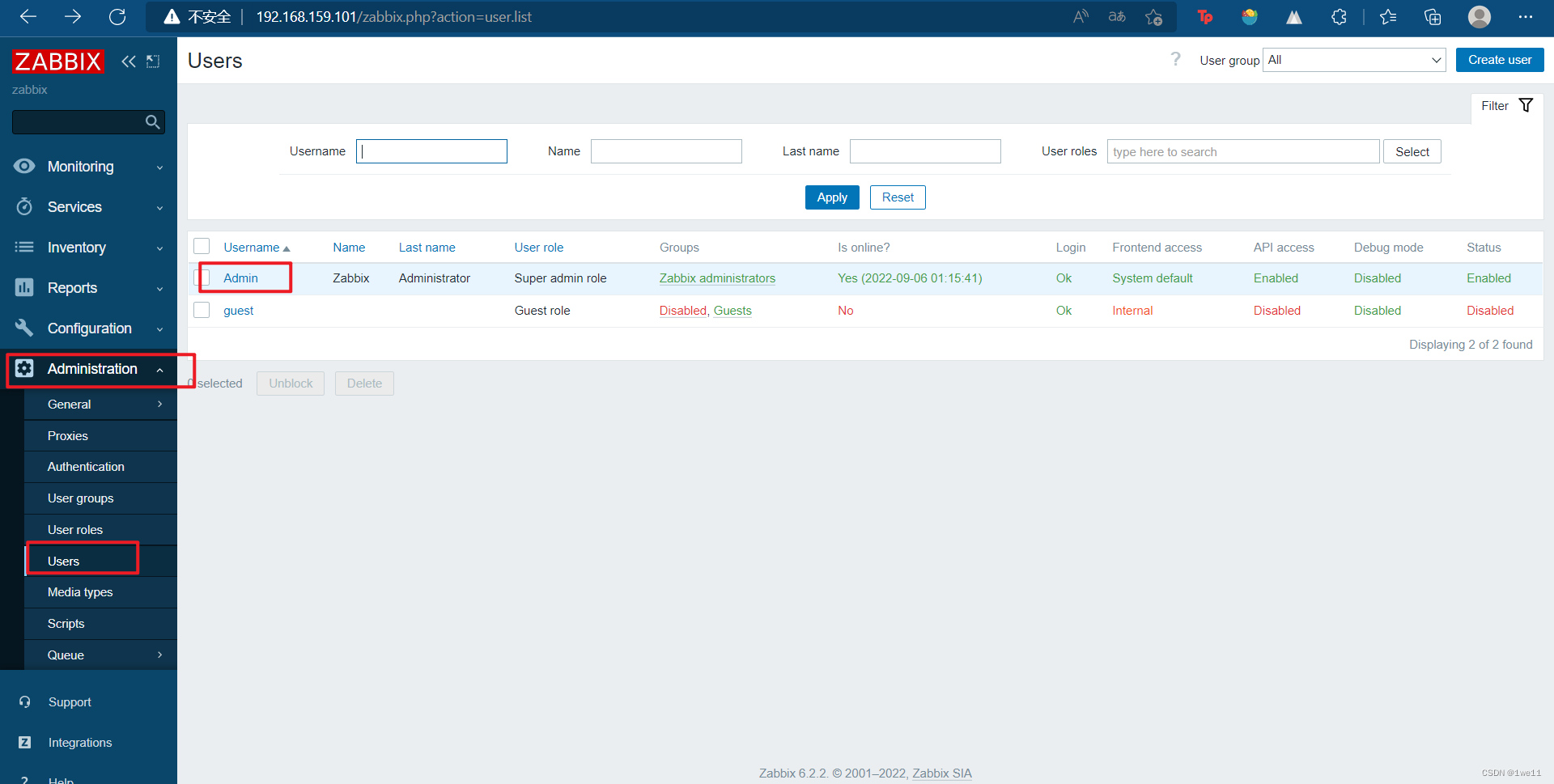
Task: Click the help question mark icon
Action: (x=1175, y=59)
